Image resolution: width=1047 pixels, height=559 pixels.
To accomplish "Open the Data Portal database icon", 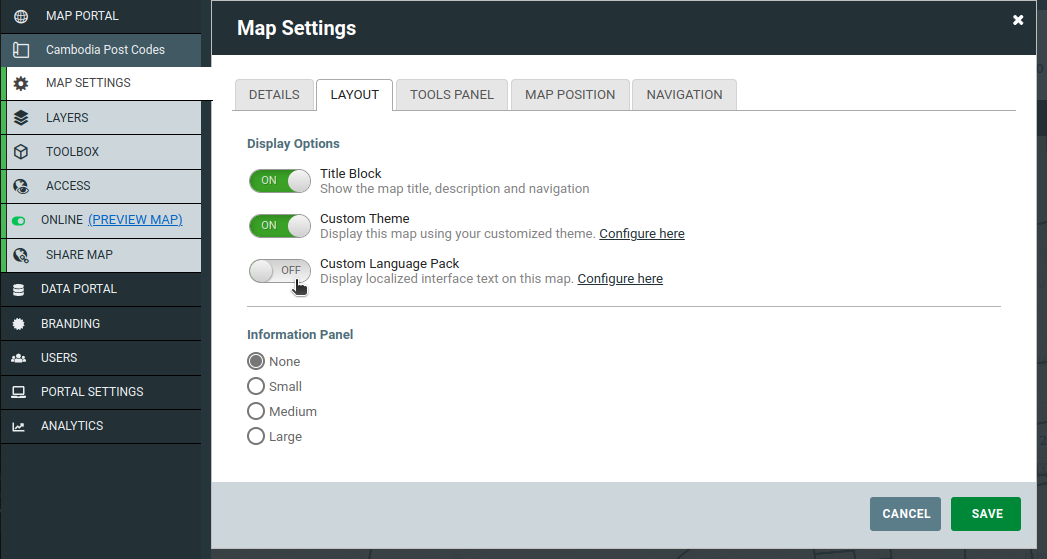I will point(19,289).
